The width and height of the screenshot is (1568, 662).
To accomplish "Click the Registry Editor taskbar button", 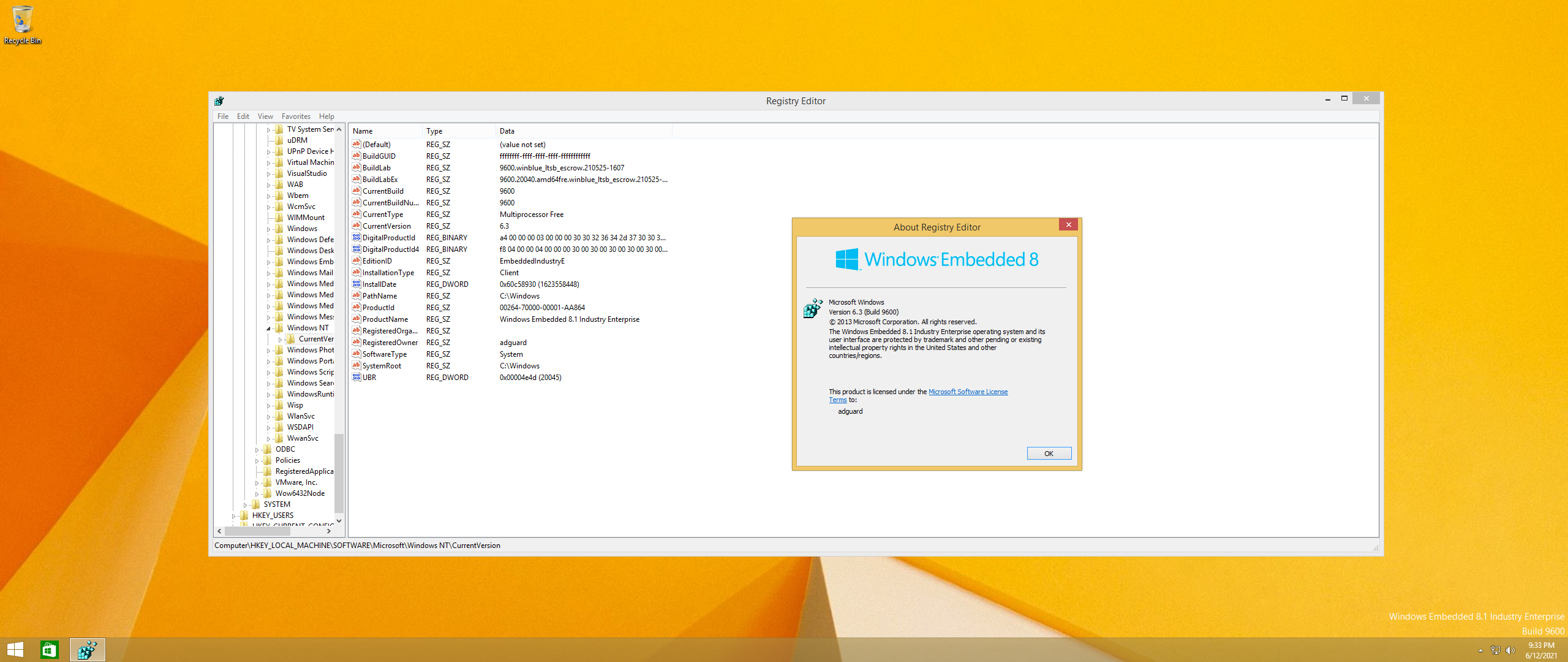I will 87,650.
